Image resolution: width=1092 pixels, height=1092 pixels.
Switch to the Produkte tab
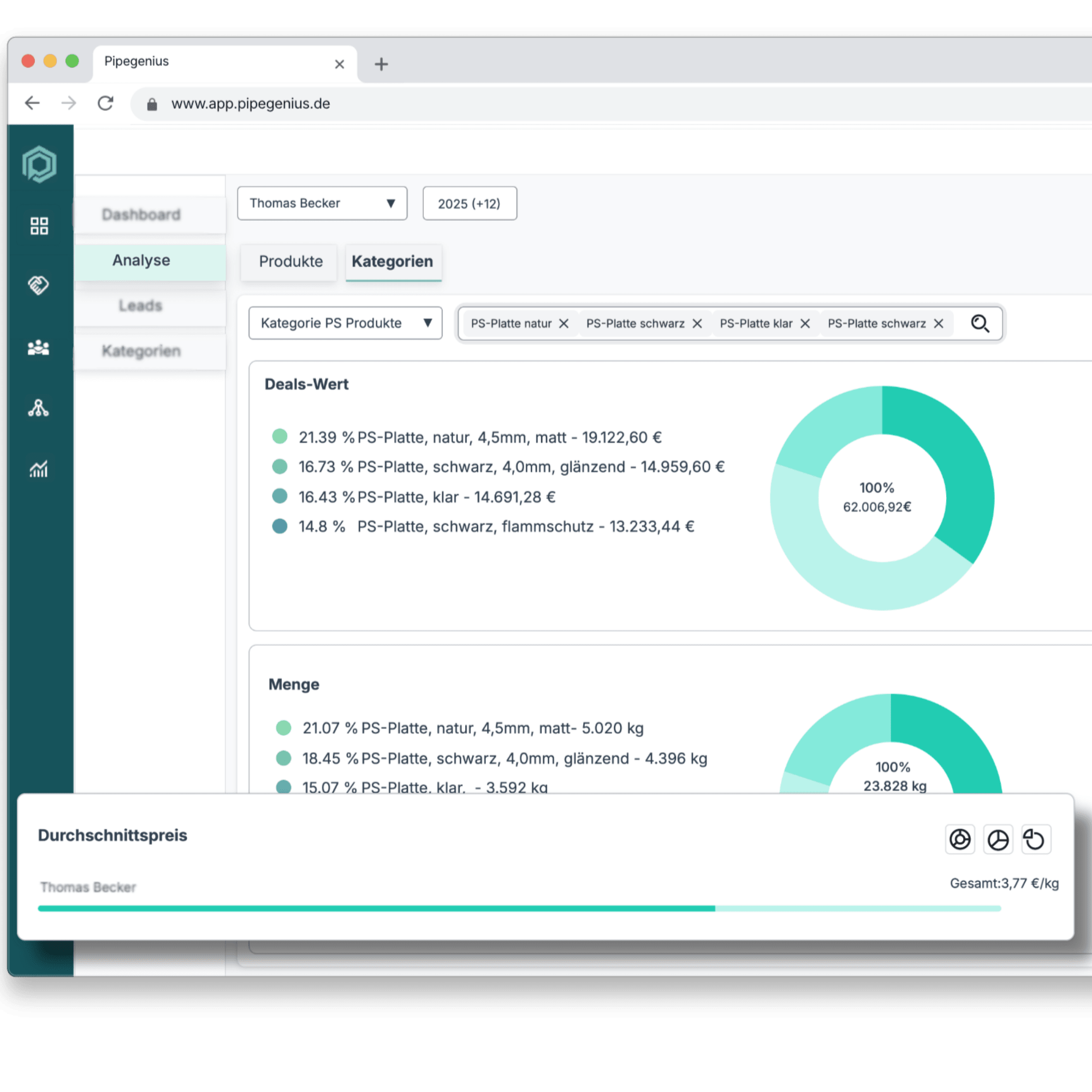290,262
